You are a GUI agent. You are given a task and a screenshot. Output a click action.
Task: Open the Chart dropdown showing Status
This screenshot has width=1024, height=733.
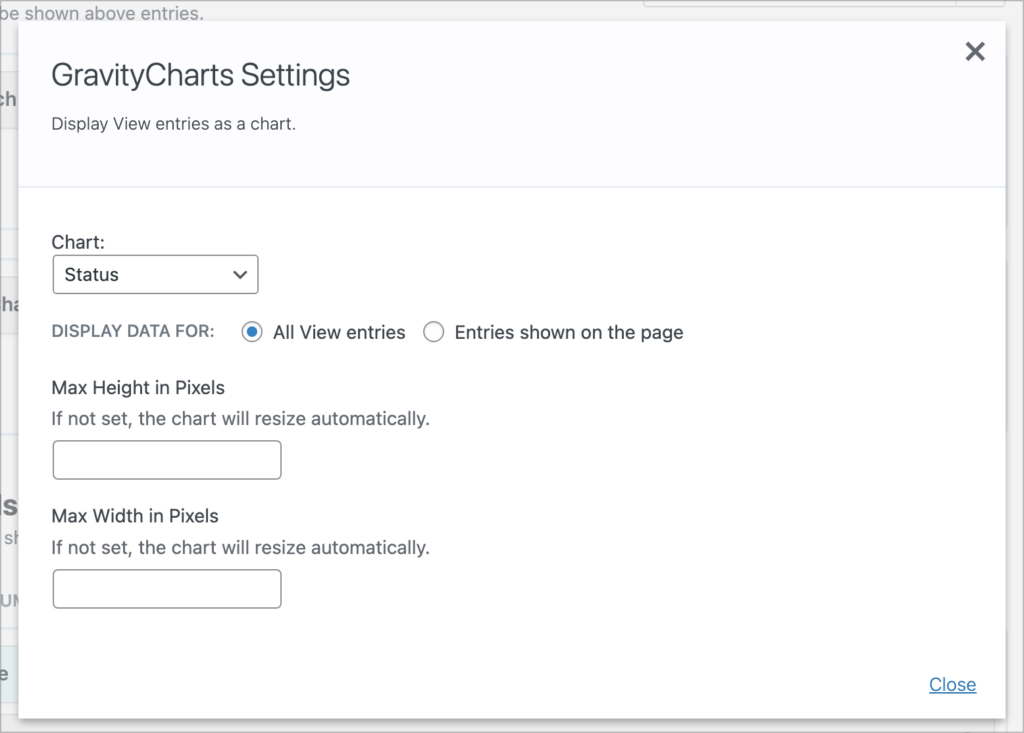click(x=155, y=274)
